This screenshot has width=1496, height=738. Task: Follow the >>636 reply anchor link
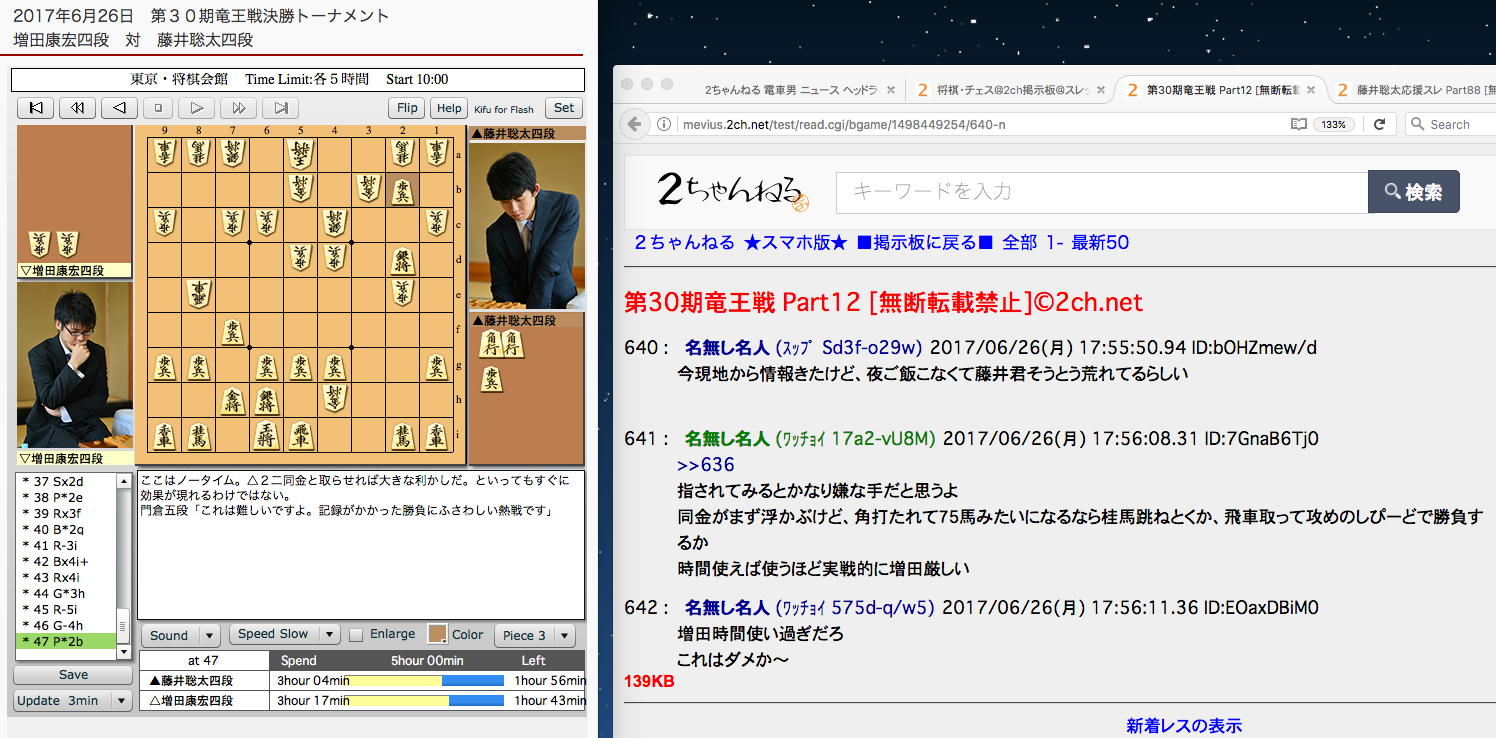pos(706,464)
